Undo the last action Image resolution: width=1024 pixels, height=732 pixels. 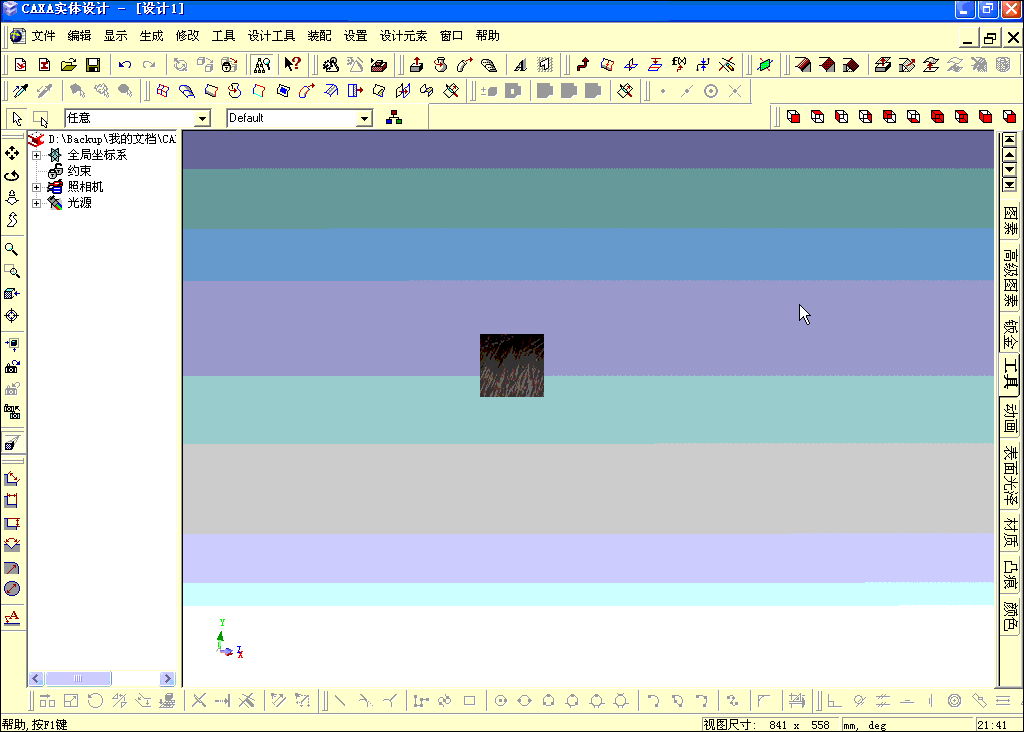pos(125,65)
